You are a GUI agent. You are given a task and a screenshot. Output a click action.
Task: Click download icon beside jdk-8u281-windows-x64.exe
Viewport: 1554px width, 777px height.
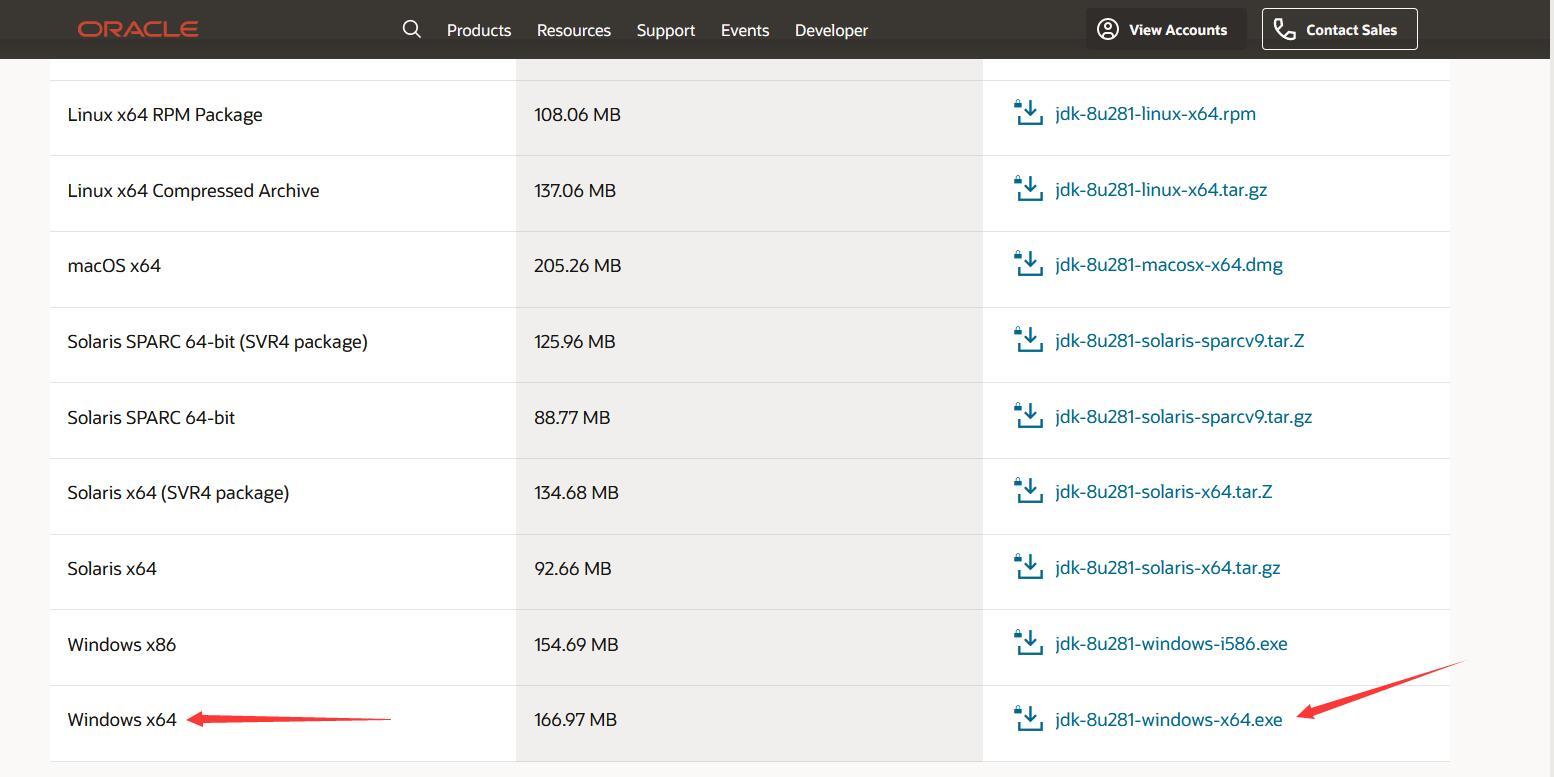pos(1028,719)
